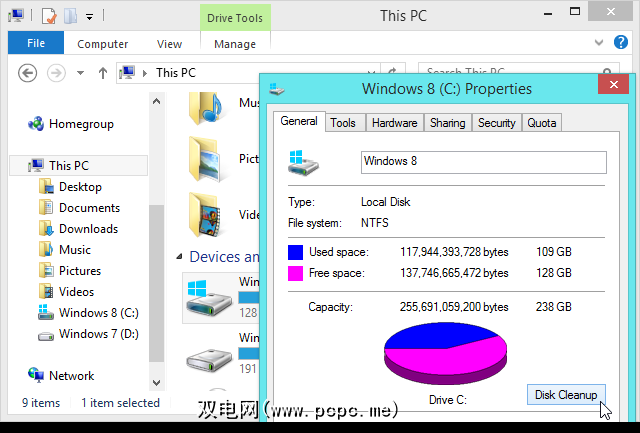Select Network in the navigation pane
The width and height of the screenshot is (640, 433).
tap(71, 376)
